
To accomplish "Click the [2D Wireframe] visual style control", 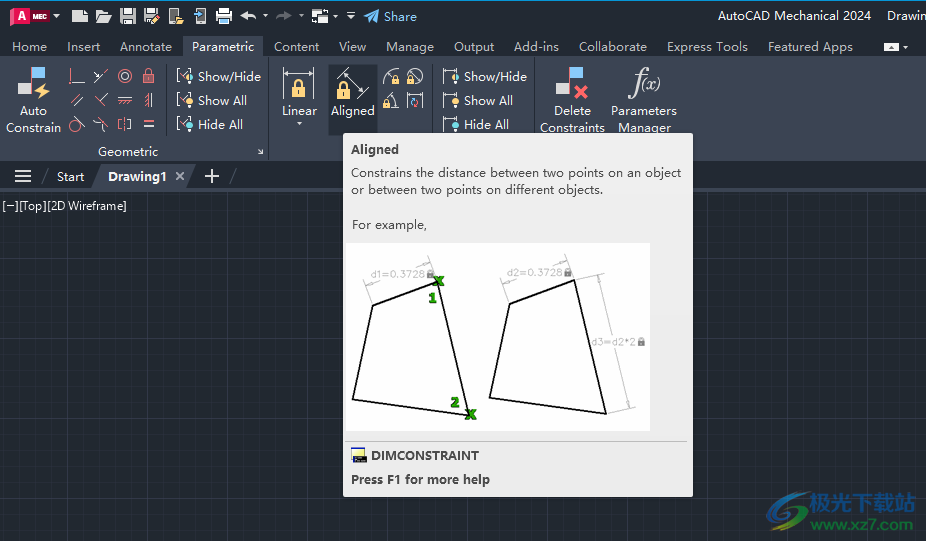I will (86, 206).
